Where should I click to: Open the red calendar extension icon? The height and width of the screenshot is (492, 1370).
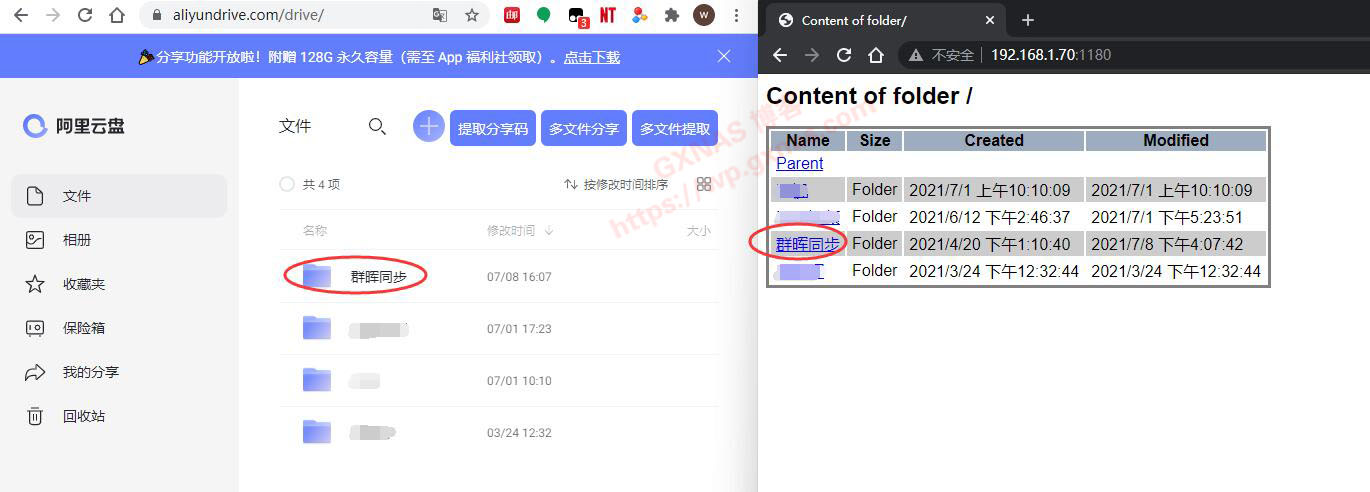[x=512, y=15]
